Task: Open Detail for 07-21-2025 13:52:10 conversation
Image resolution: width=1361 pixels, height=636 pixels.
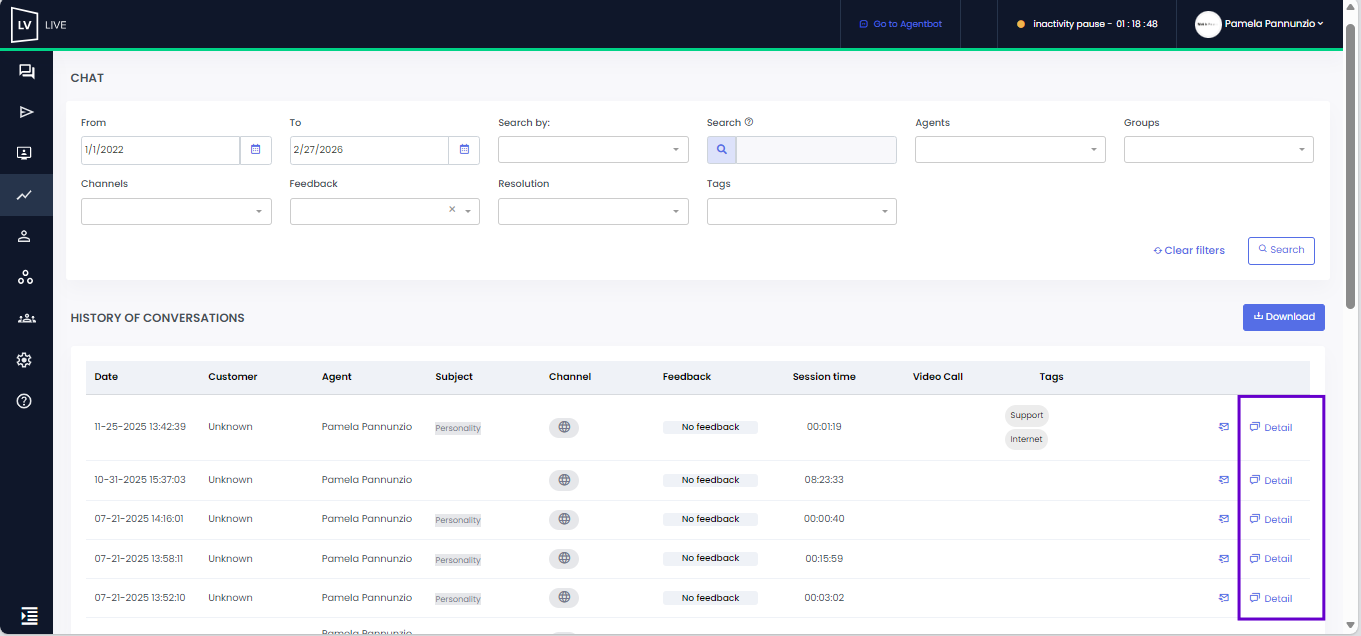Action: pos(1271,598)
